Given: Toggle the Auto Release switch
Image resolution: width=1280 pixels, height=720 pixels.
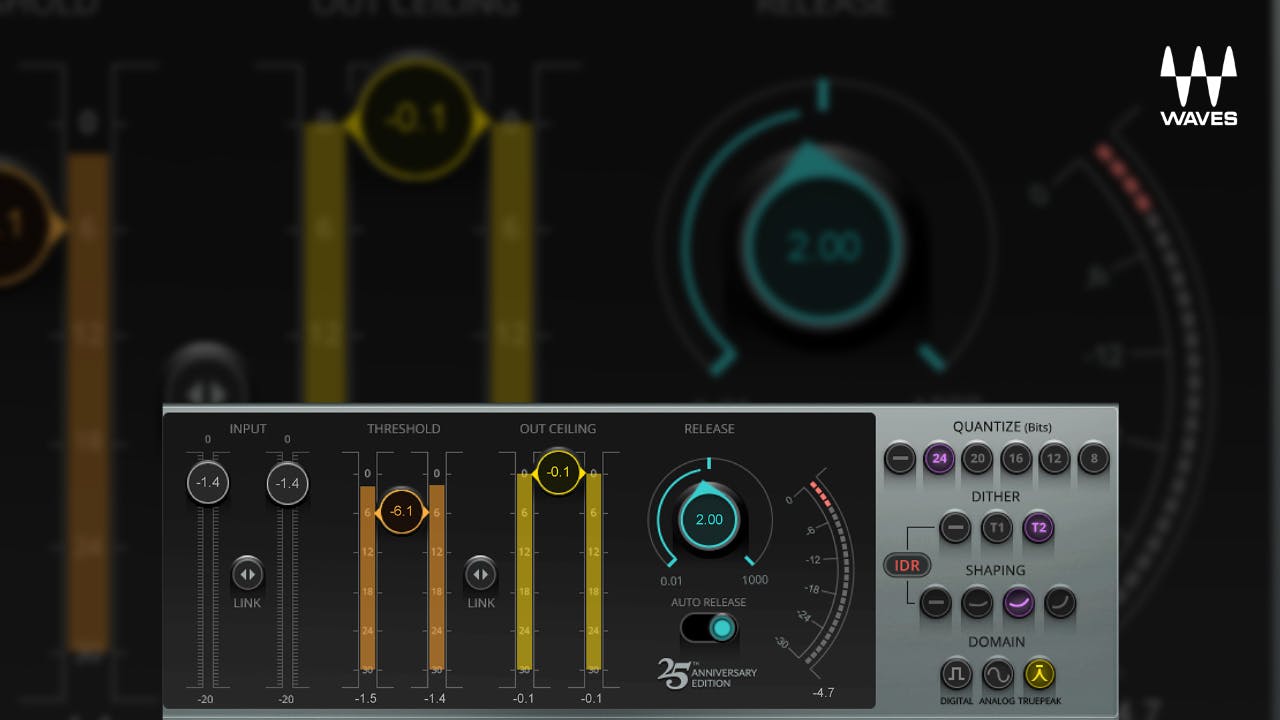Looking at the screenshot, I should [x=709, y=628].
